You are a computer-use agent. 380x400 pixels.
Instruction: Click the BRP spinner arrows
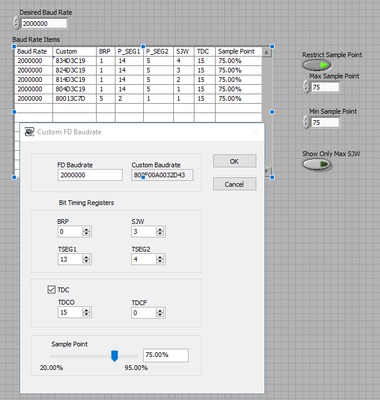tap(86, 231)
